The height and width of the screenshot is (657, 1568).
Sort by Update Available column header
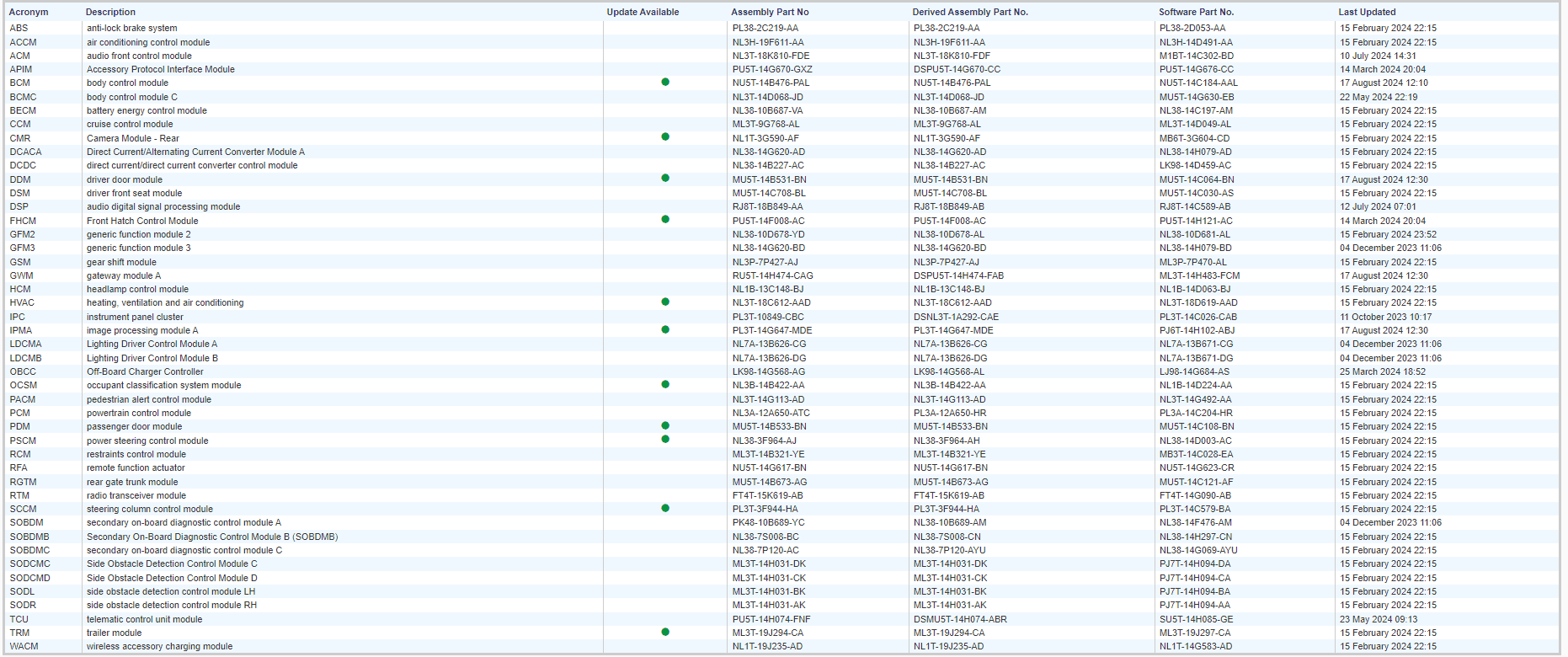coord(643,12)
